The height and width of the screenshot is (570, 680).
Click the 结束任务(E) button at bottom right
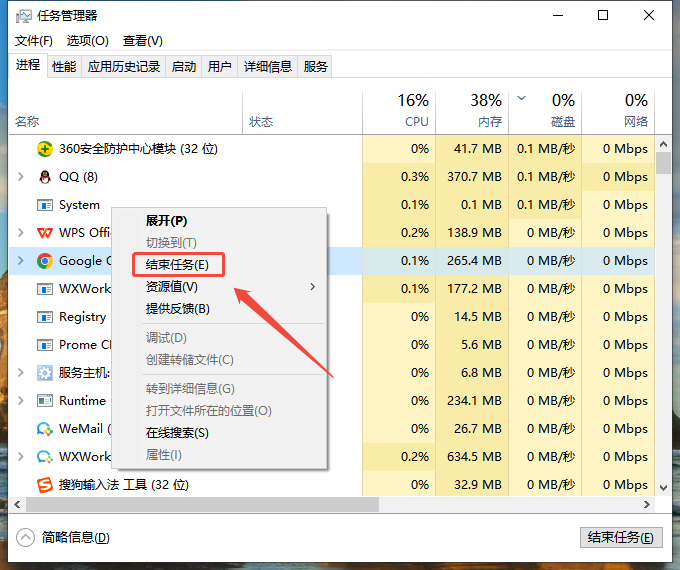(621, 538)
